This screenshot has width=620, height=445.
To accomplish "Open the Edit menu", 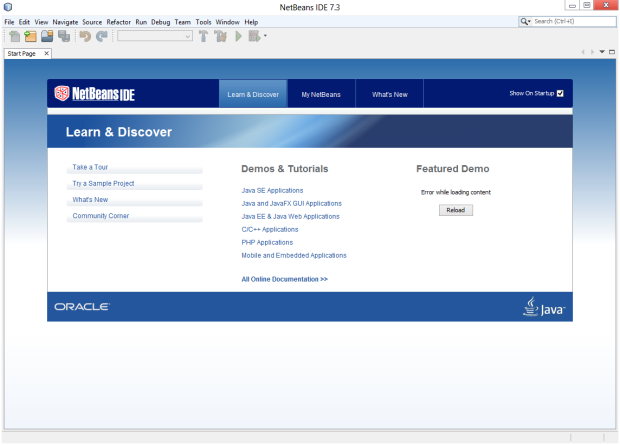I will (x=24, y=22).
